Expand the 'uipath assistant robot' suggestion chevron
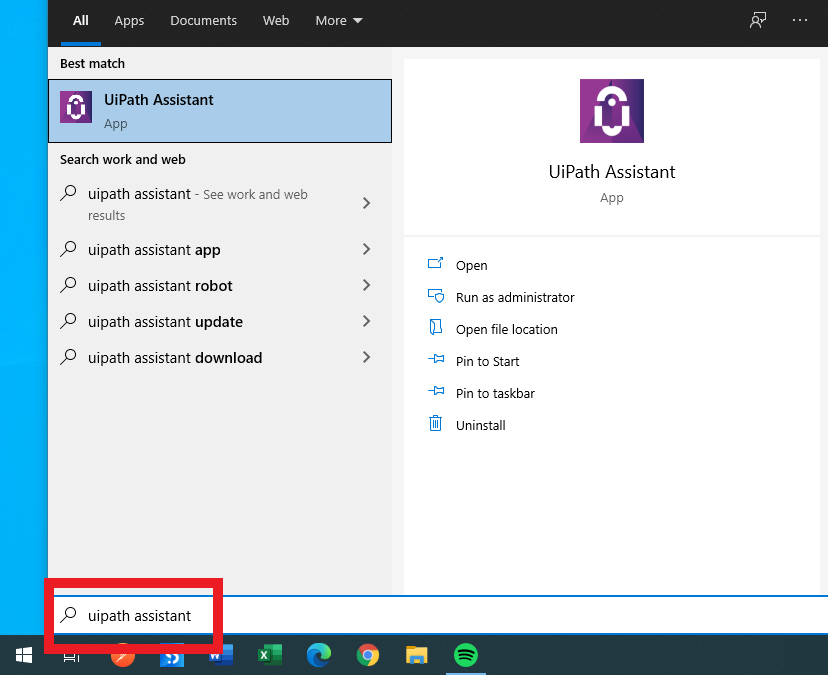 coord(366,285)
